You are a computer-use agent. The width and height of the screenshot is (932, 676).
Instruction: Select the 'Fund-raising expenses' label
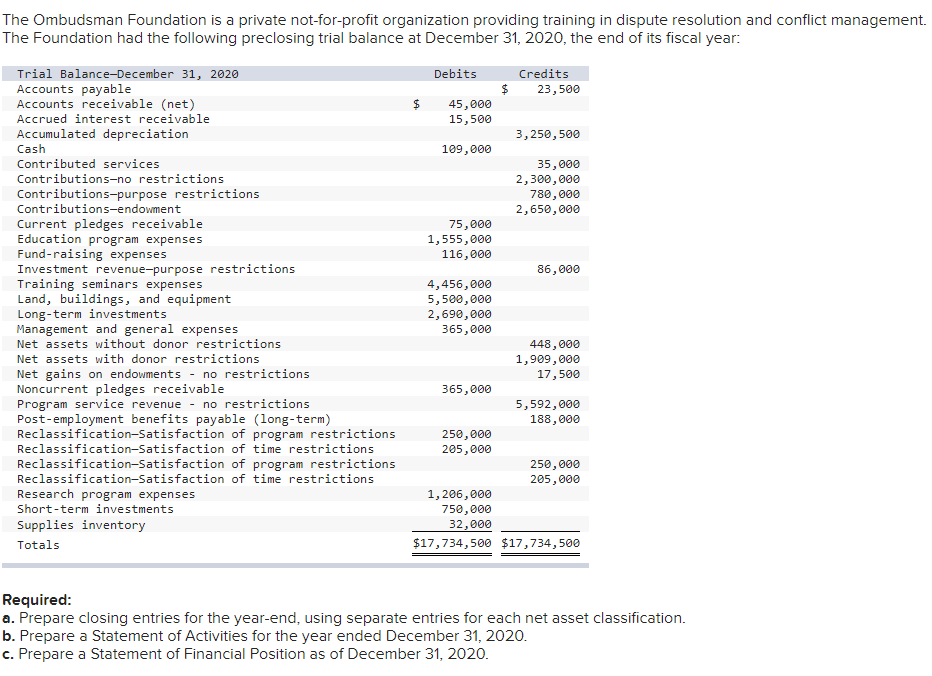coord(92,254)
